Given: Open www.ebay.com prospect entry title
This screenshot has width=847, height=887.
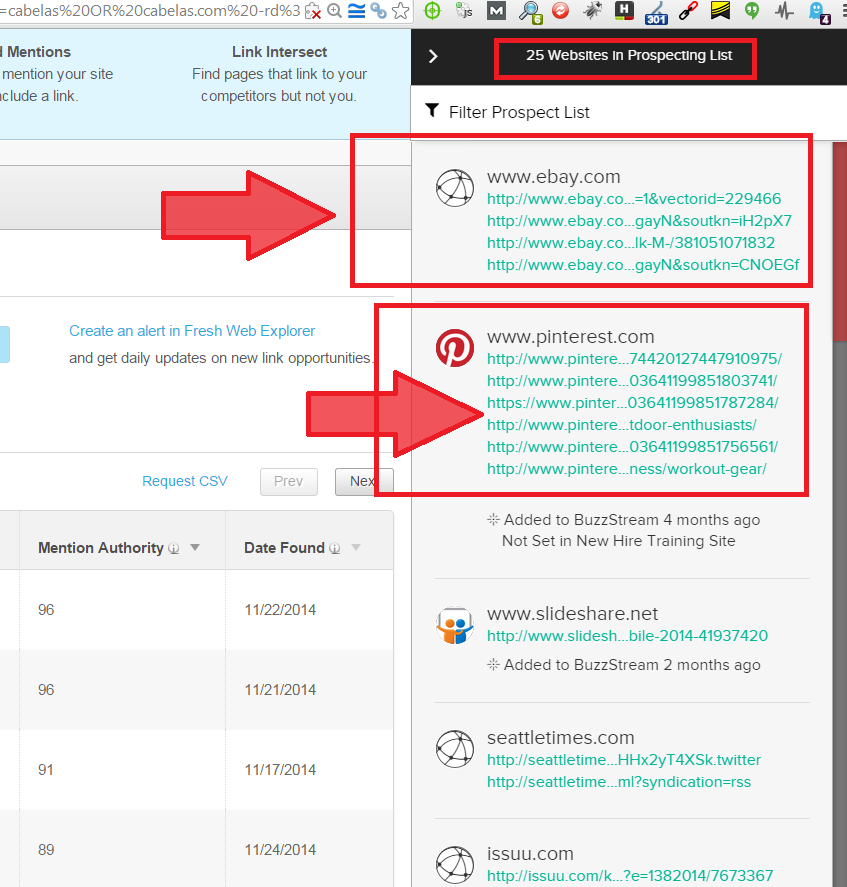Looking at the screenshot, I should point(553,176).
